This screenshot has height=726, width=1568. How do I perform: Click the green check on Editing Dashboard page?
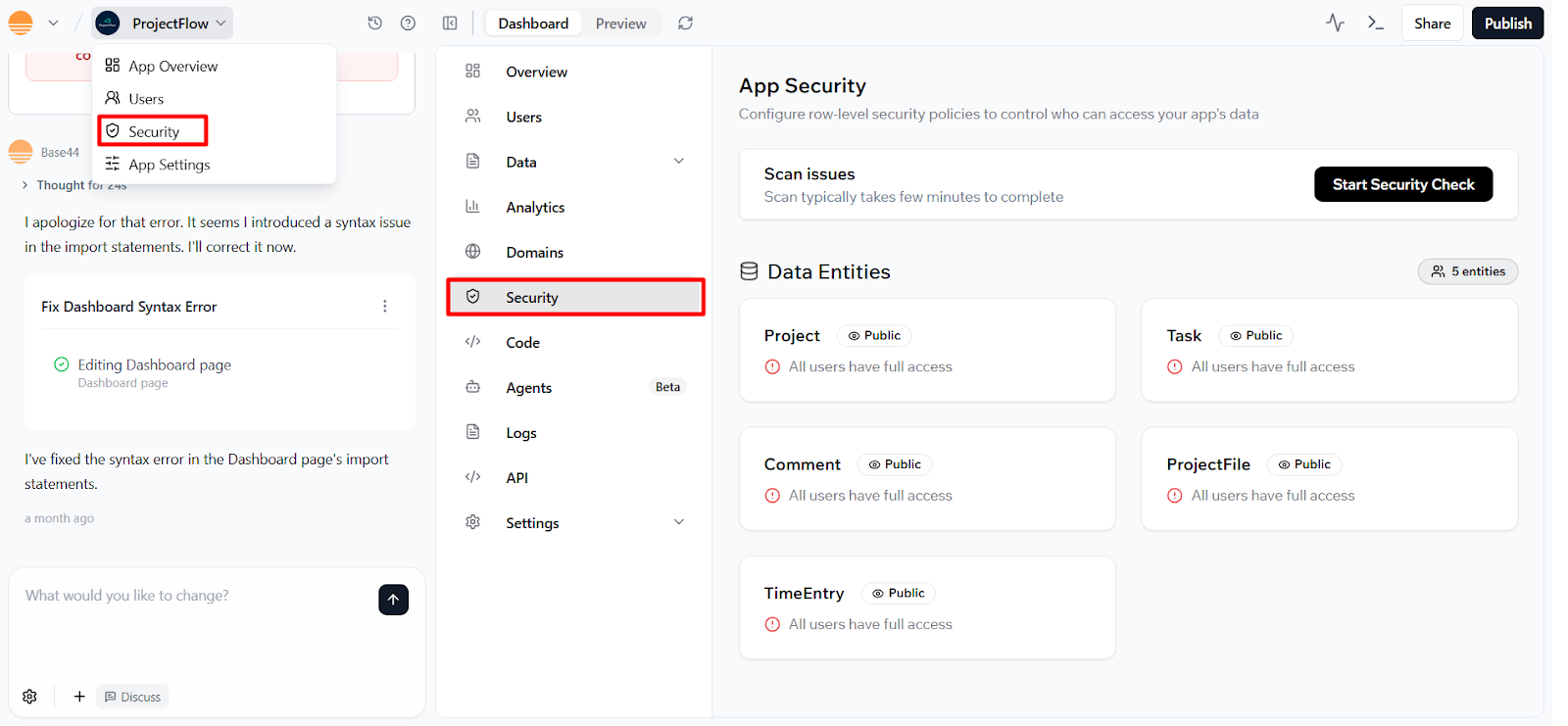tap(62, 364)
